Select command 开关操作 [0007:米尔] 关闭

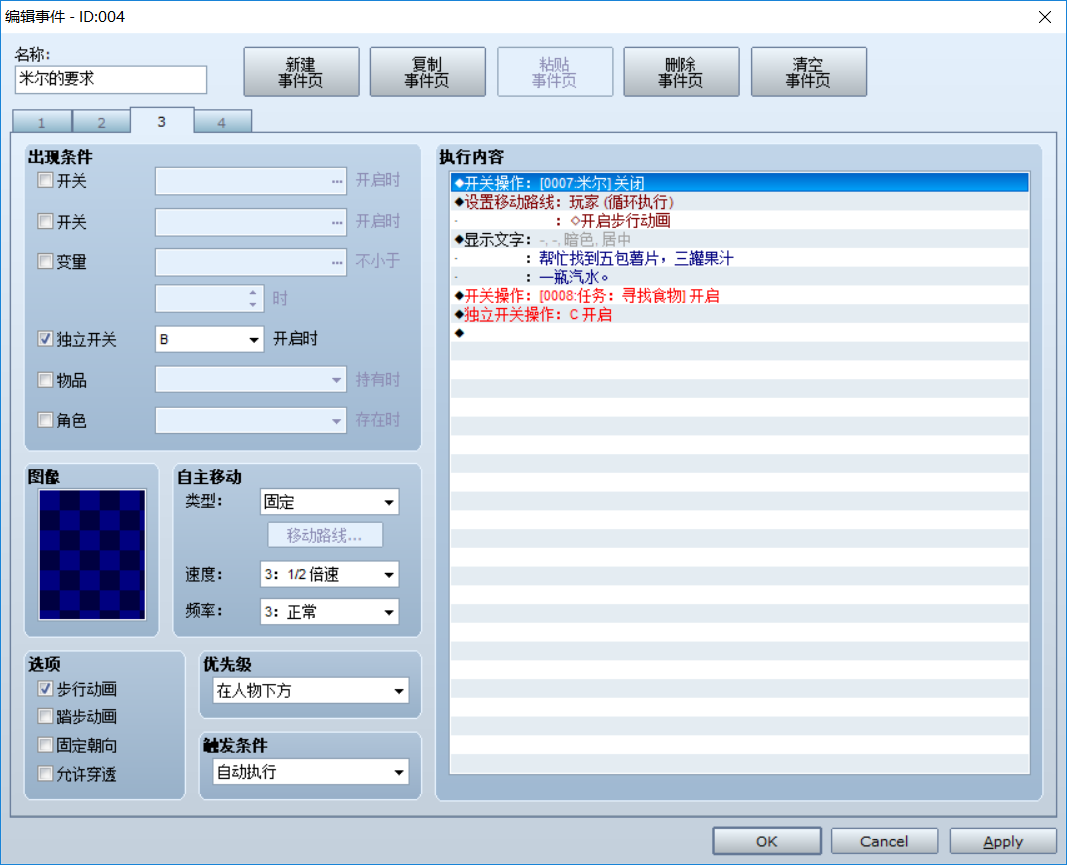740,183
